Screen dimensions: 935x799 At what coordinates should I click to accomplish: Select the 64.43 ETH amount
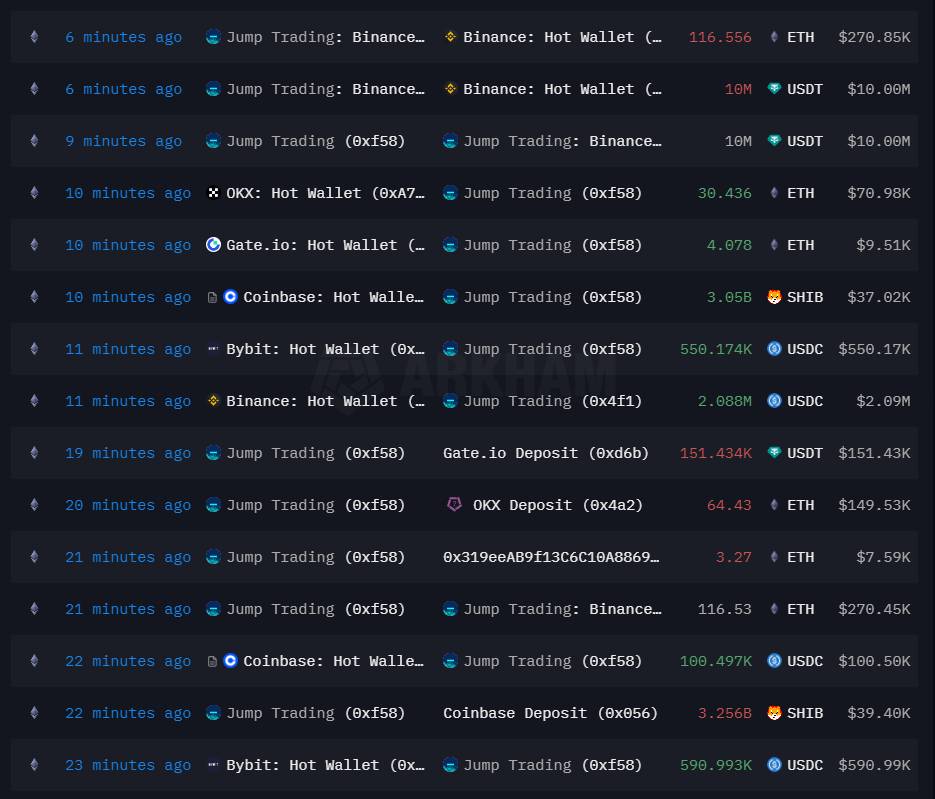click(x=729, y=505)
